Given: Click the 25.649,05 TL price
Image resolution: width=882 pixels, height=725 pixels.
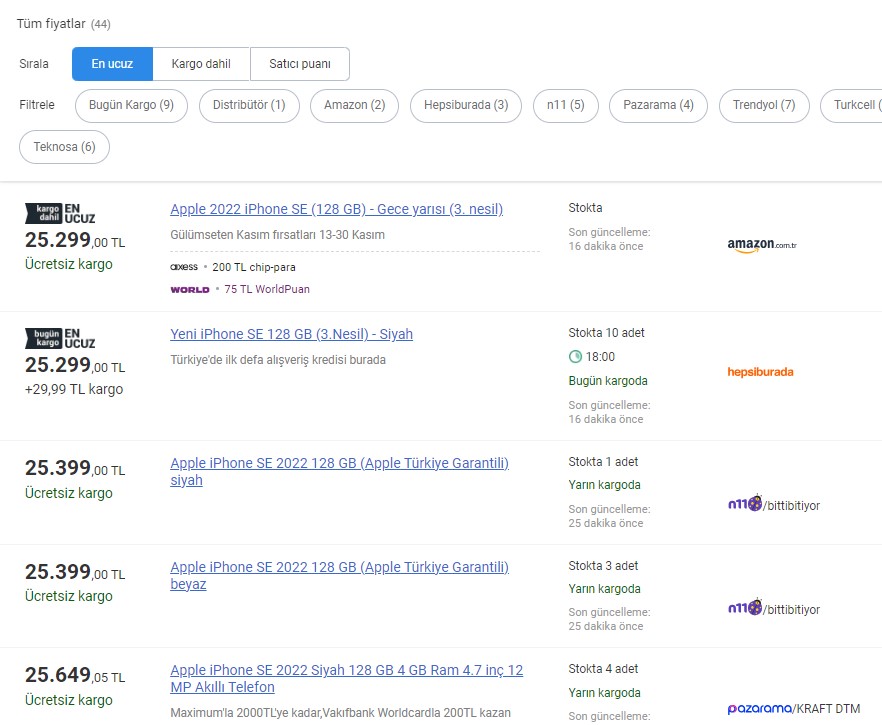Looking at the screenshot, I should pos(75,675).
